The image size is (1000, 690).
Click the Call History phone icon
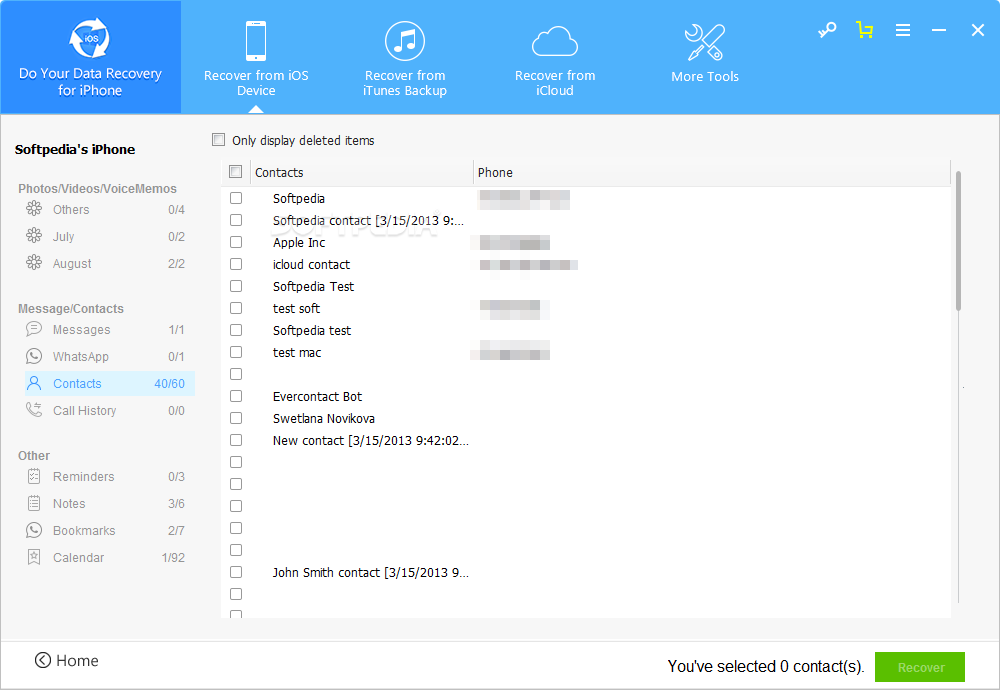(34, 409)
